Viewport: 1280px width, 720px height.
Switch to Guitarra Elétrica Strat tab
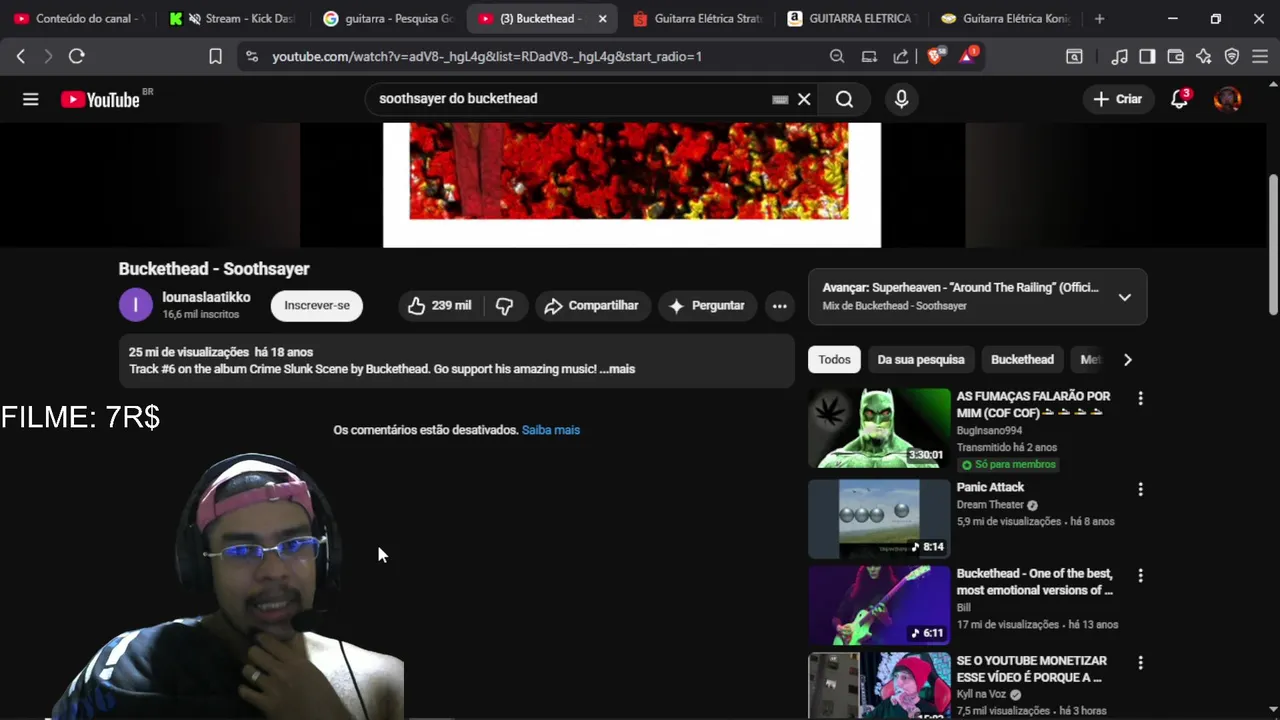(x=698, y=19)
